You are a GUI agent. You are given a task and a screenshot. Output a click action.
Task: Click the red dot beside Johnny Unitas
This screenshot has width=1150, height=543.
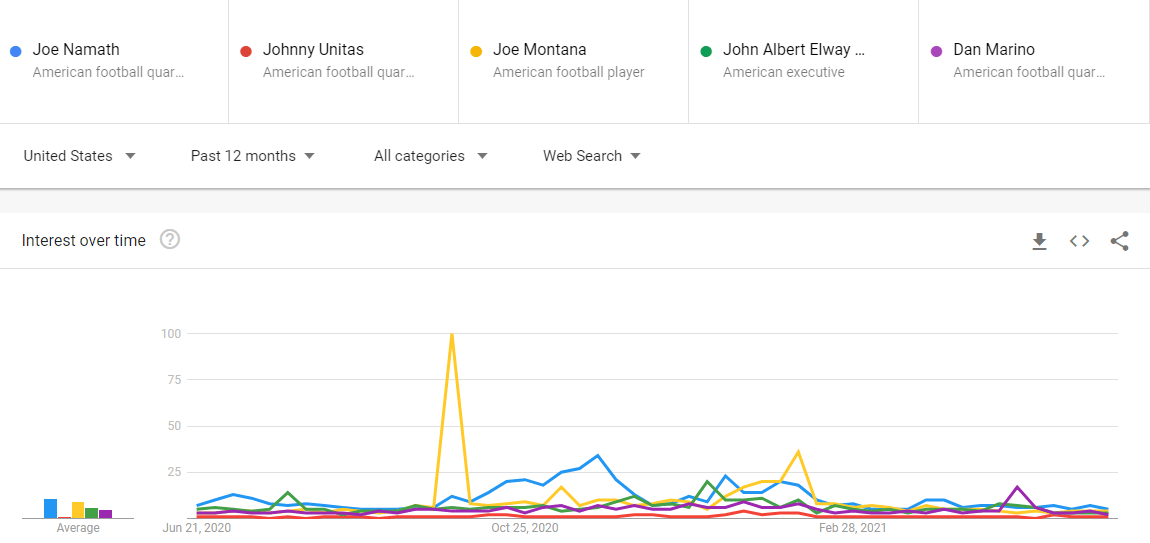pyautogui.click(x=246, y=51)
